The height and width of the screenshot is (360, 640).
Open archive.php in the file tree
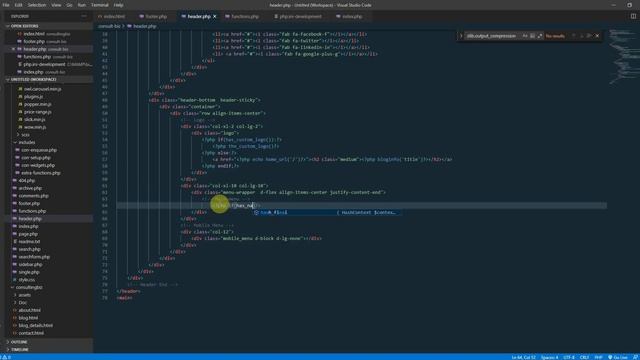[x=30, y=188]
